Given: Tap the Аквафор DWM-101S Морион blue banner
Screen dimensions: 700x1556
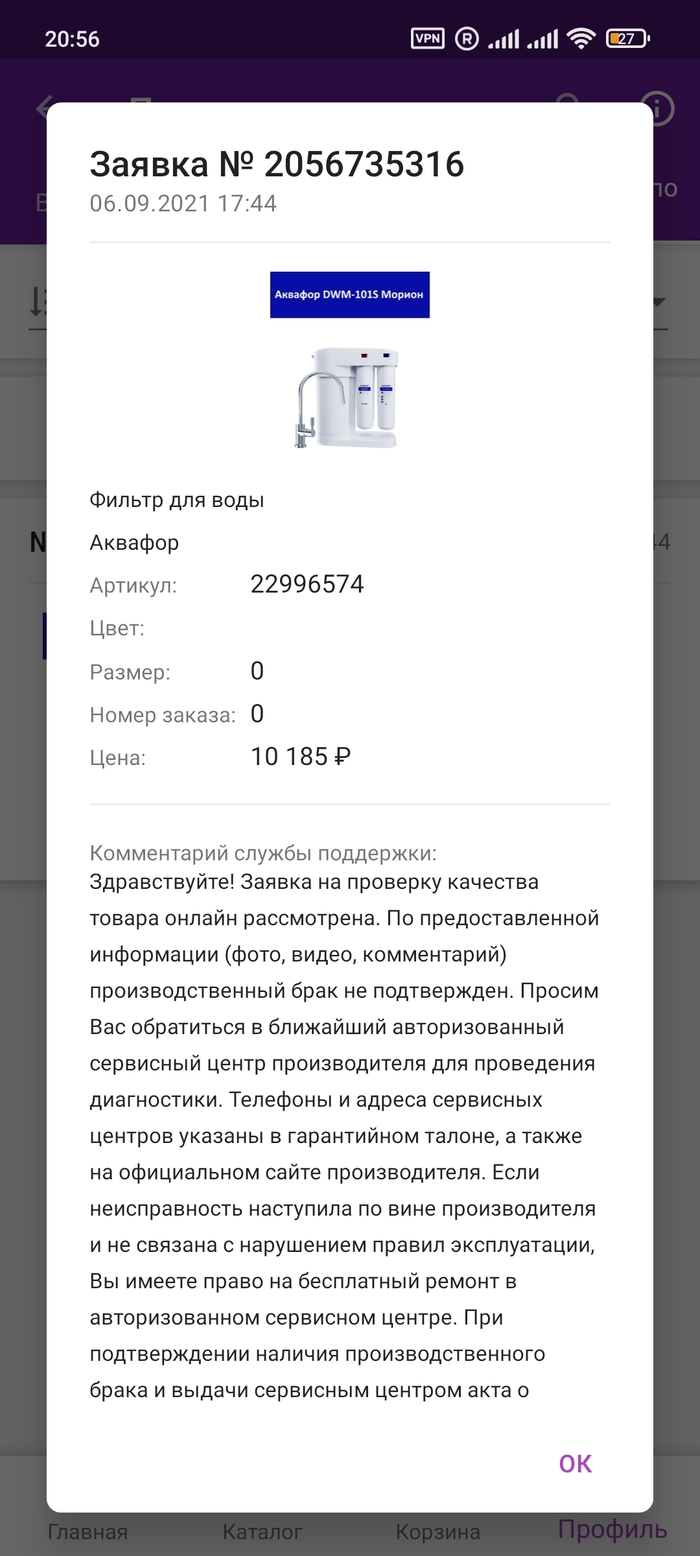Looking at the screenshot, I should (349, 295).
